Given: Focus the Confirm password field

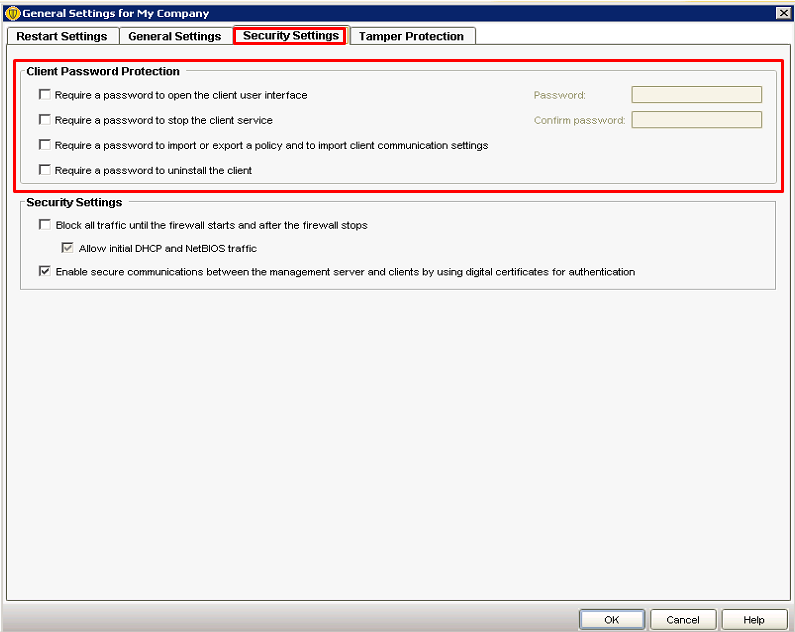Looking at the screenshot, I should tap(696, 120).
